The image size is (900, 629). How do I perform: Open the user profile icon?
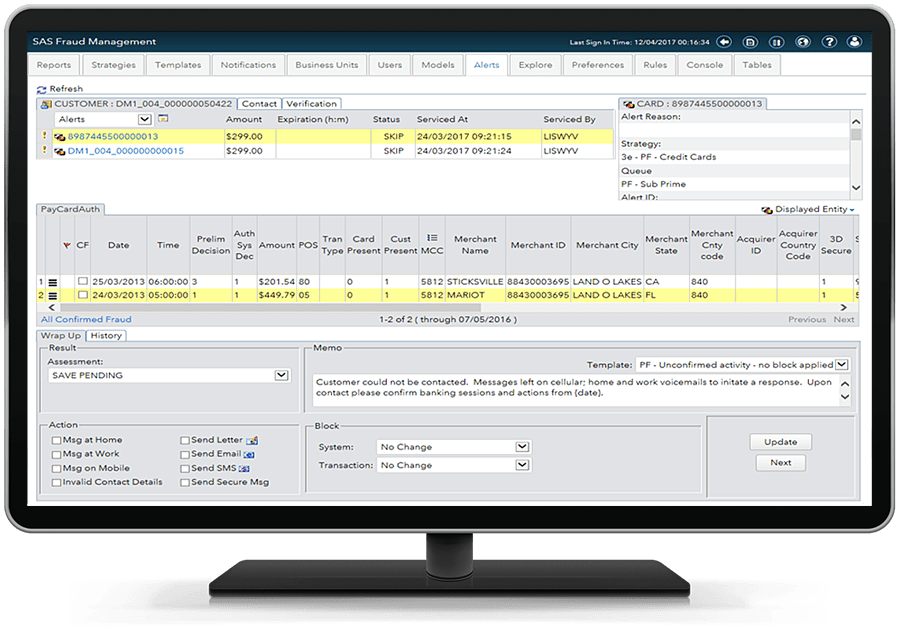(x=854, y=42)
